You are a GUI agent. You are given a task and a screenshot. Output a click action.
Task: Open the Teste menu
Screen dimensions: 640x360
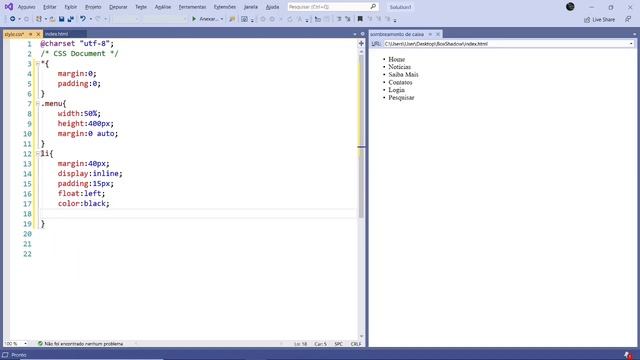click(141, 7)
